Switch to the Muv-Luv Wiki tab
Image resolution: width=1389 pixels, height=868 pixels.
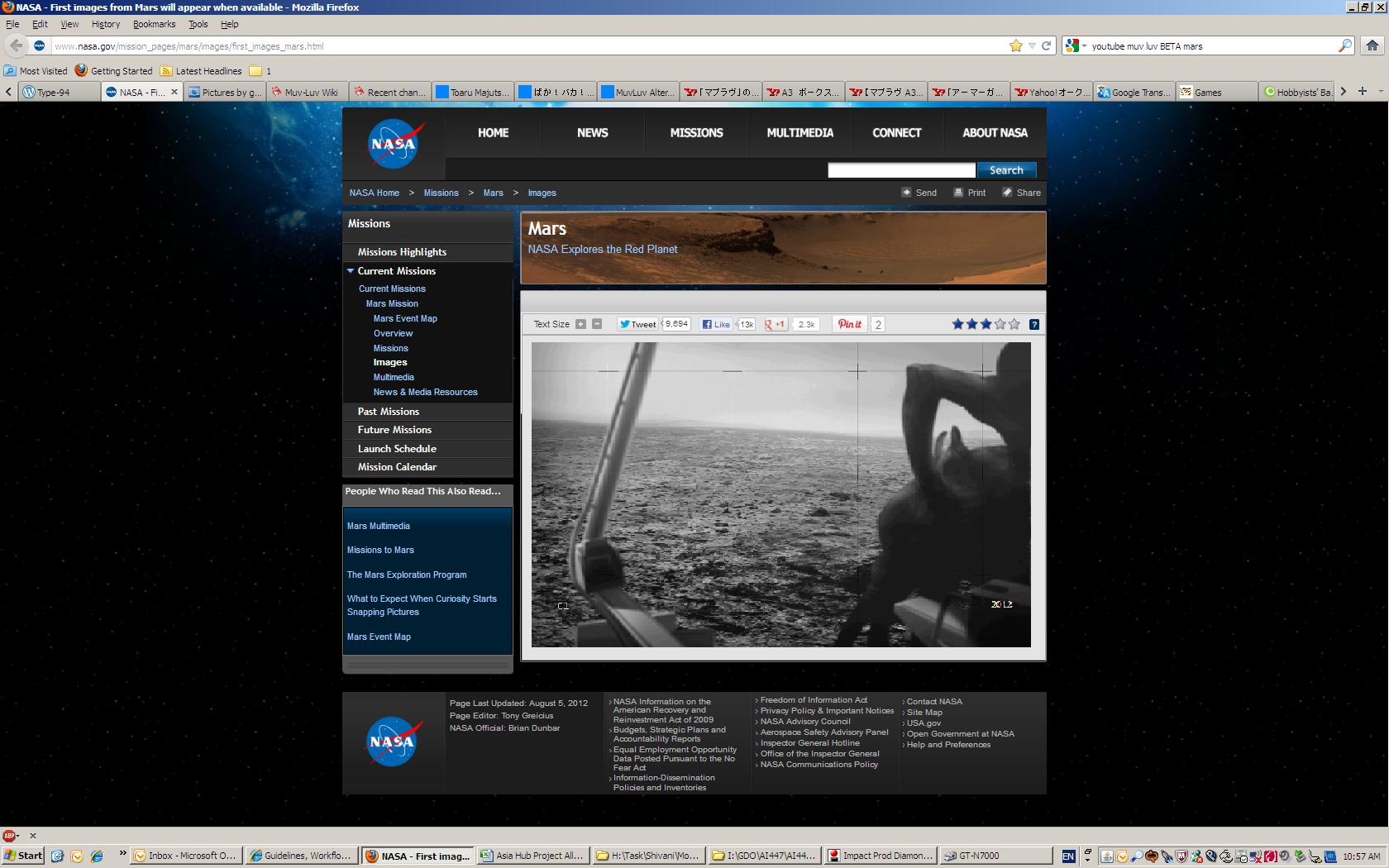click(308, 92)
